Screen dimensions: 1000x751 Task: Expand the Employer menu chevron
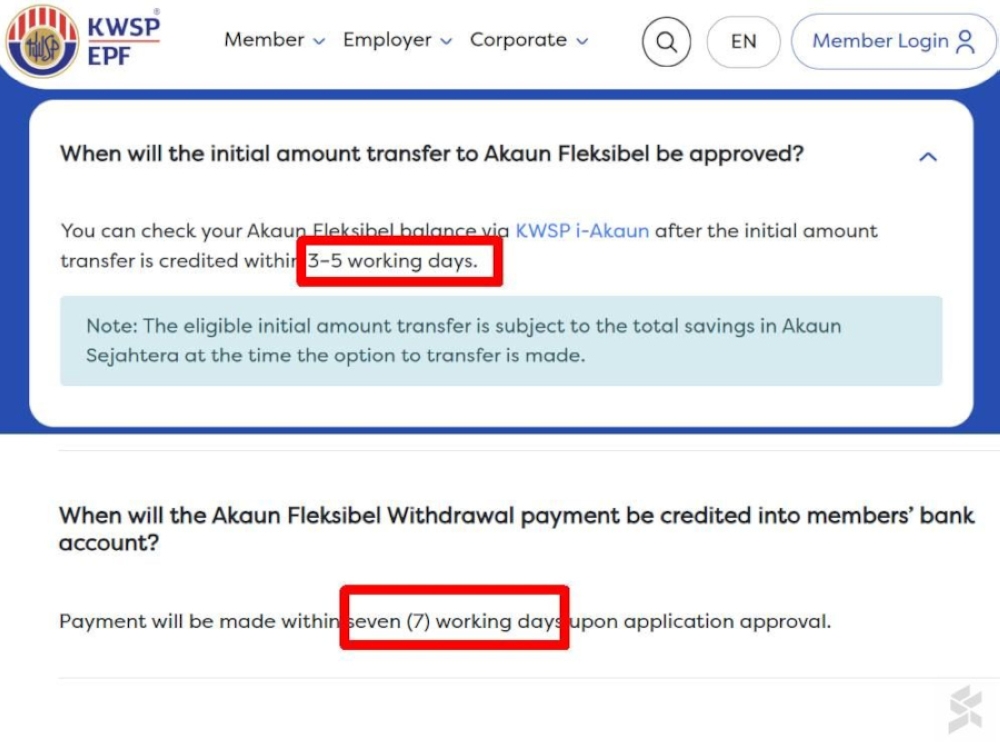[x=446, y=42]
